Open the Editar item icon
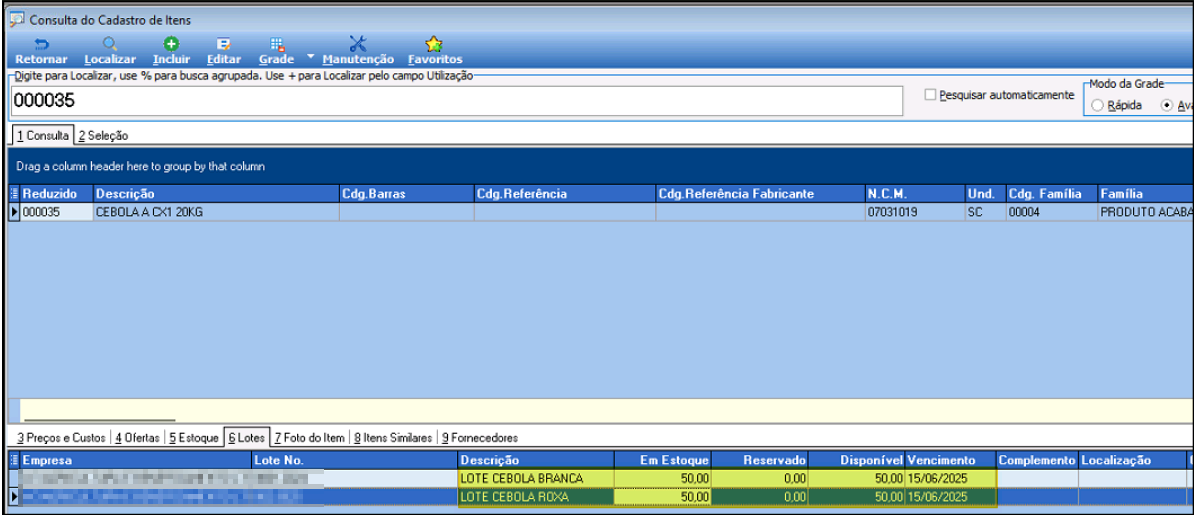Viewport: 1194px width, 515px height. (224, 44)
